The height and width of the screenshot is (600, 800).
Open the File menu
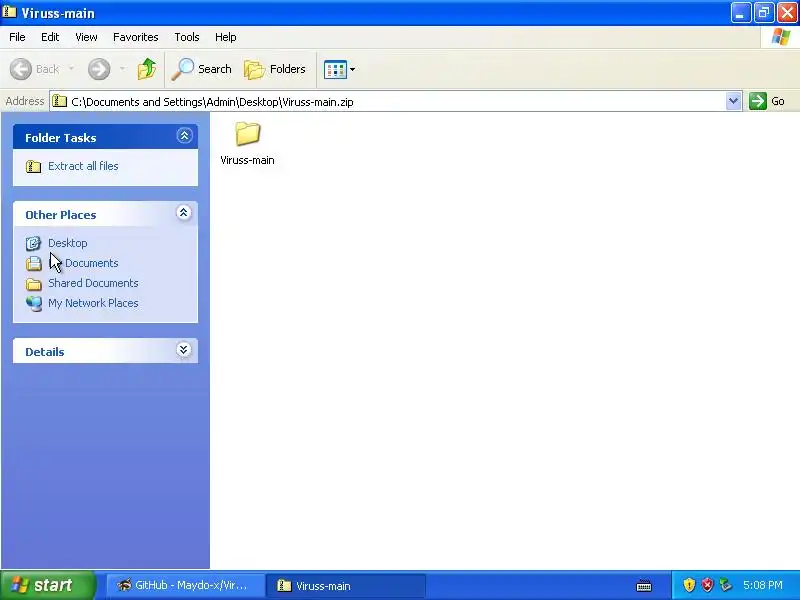click(17, 37)
